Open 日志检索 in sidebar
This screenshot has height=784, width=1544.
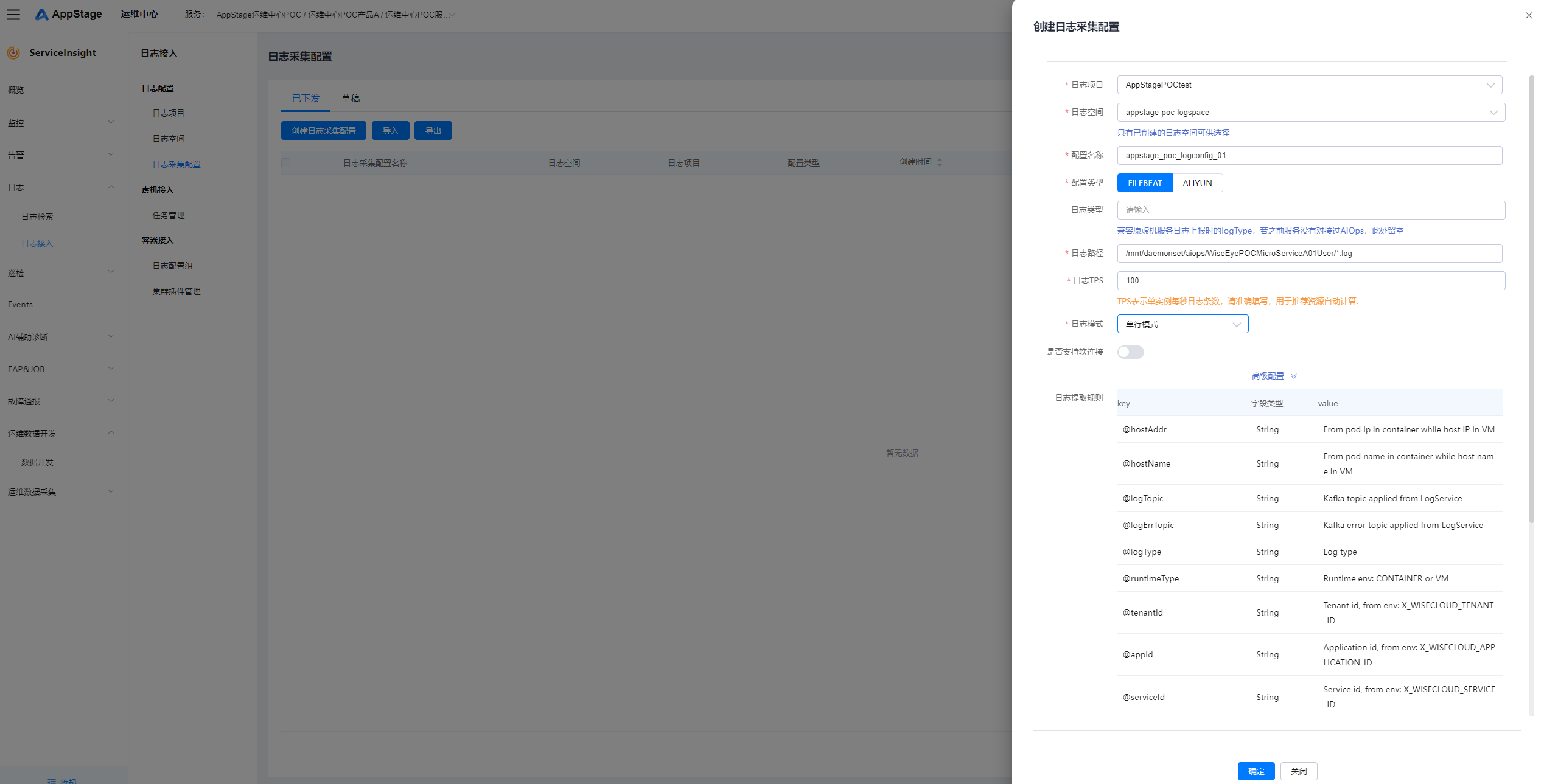(38, 217)
